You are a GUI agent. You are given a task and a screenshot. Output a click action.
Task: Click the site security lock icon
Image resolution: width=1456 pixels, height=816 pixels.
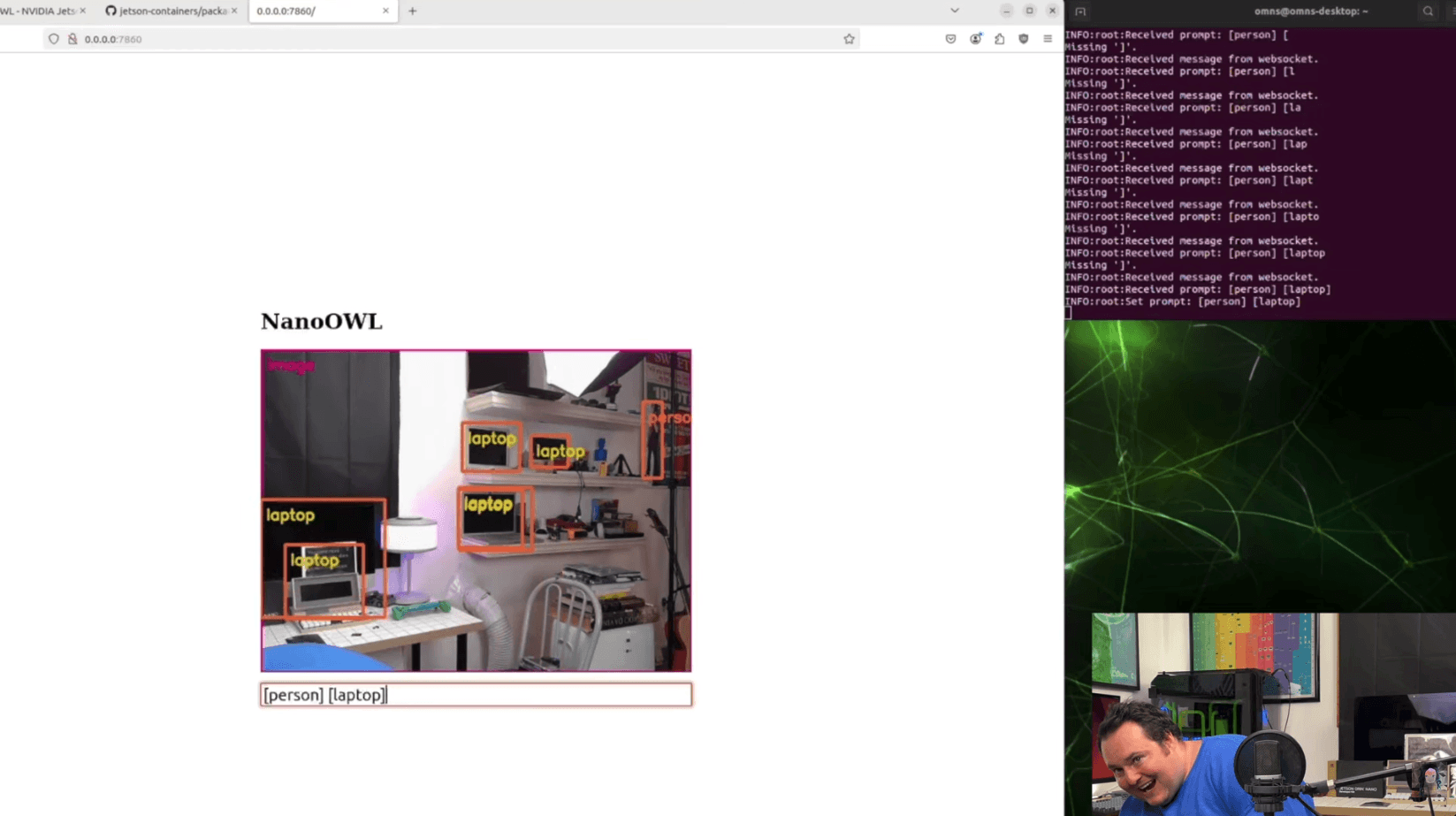(x=72, y=39)
